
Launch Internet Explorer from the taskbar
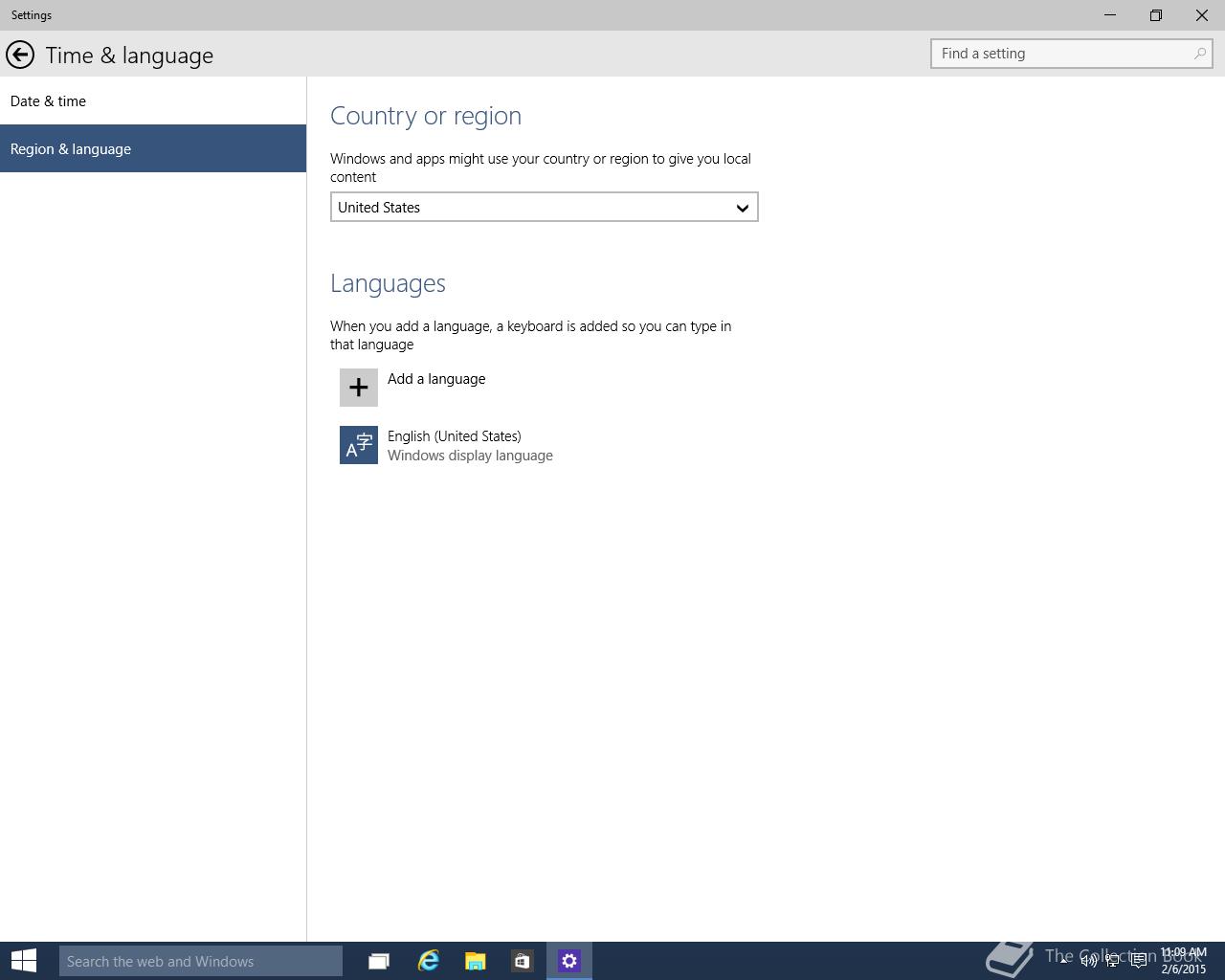(428, 961)
